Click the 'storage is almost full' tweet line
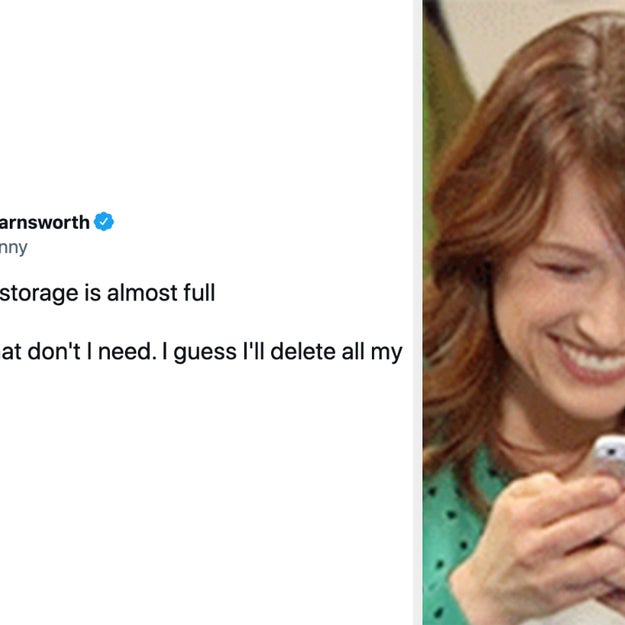The width and height of the screenshot is (625, 625). 107,295
